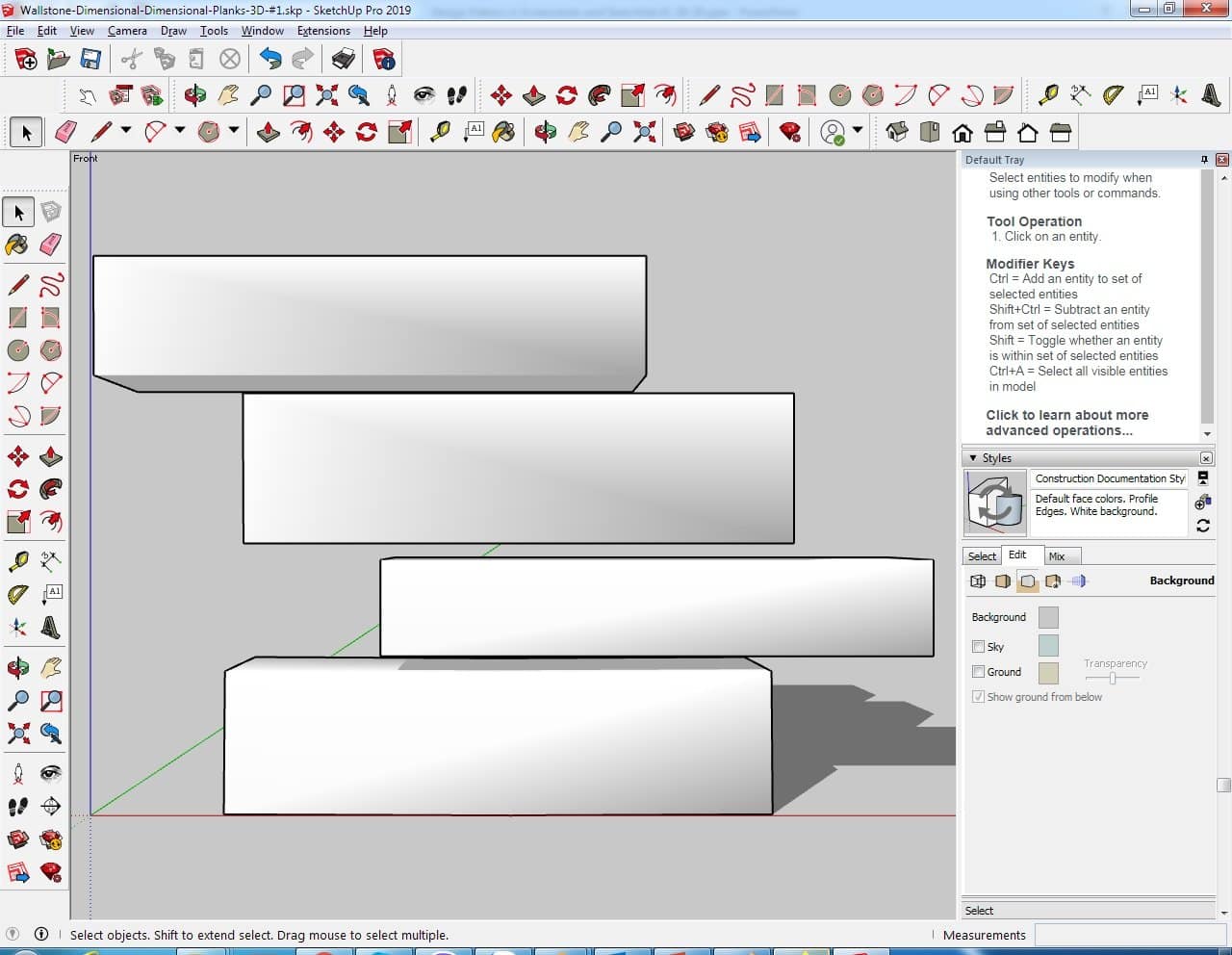Screen dimensions: 1232x955
Task: Toggle Show ground from below checkbox
Action: coord(978,697)
